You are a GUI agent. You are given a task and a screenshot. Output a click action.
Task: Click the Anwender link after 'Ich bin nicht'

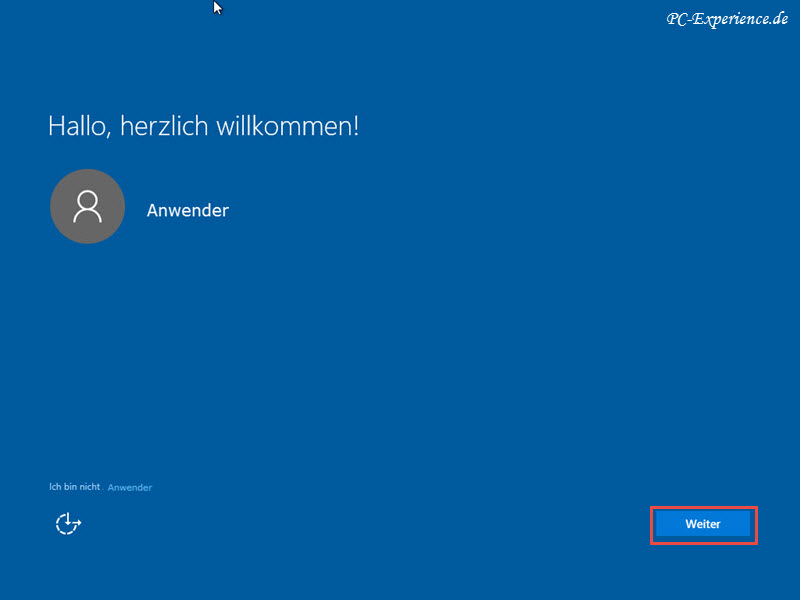(129, 487)
